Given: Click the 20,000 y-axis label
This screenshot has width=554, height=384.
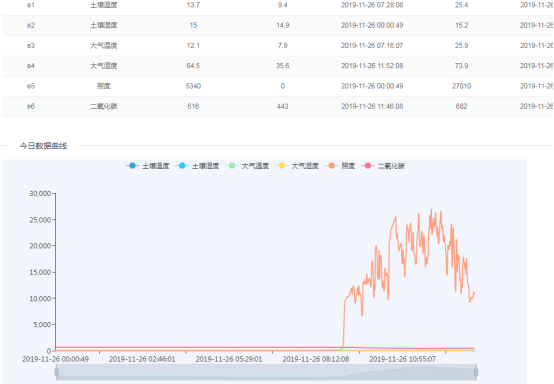Looking at the screenshot, I should (40, 246).
